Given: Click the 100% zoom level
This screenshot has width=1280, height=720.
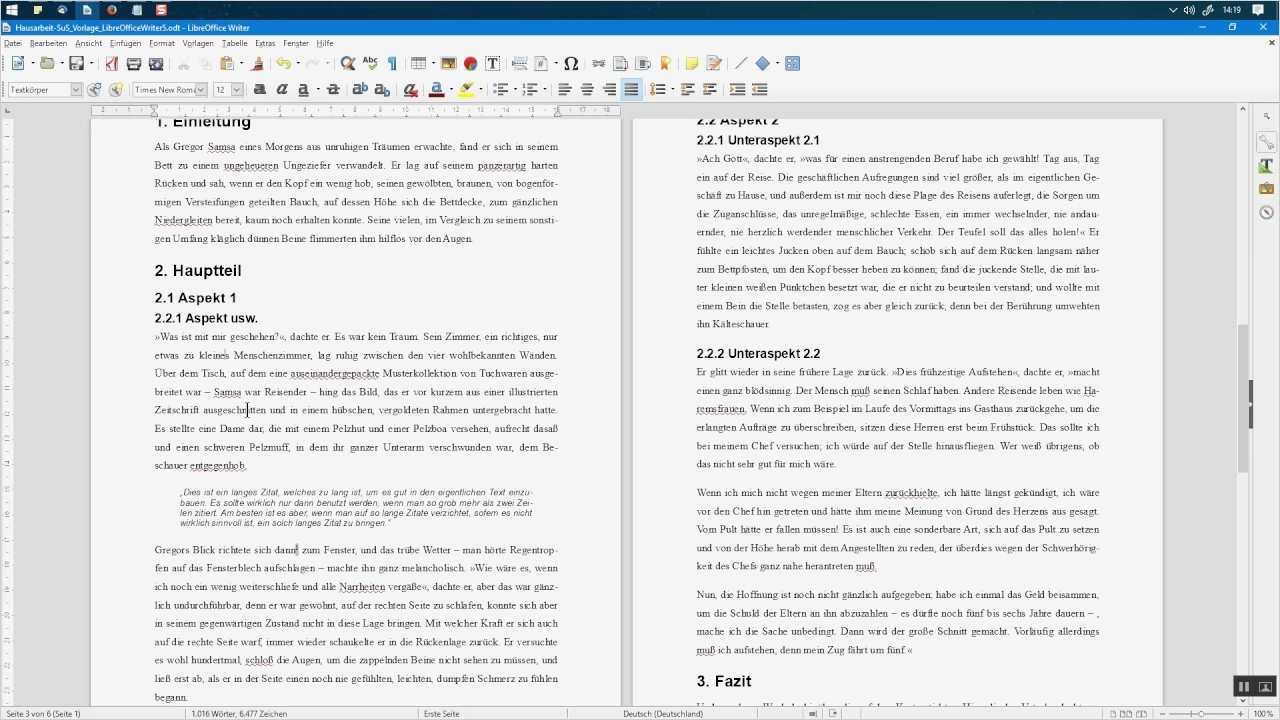Looking at the screenshot, I should point(1263,714).
